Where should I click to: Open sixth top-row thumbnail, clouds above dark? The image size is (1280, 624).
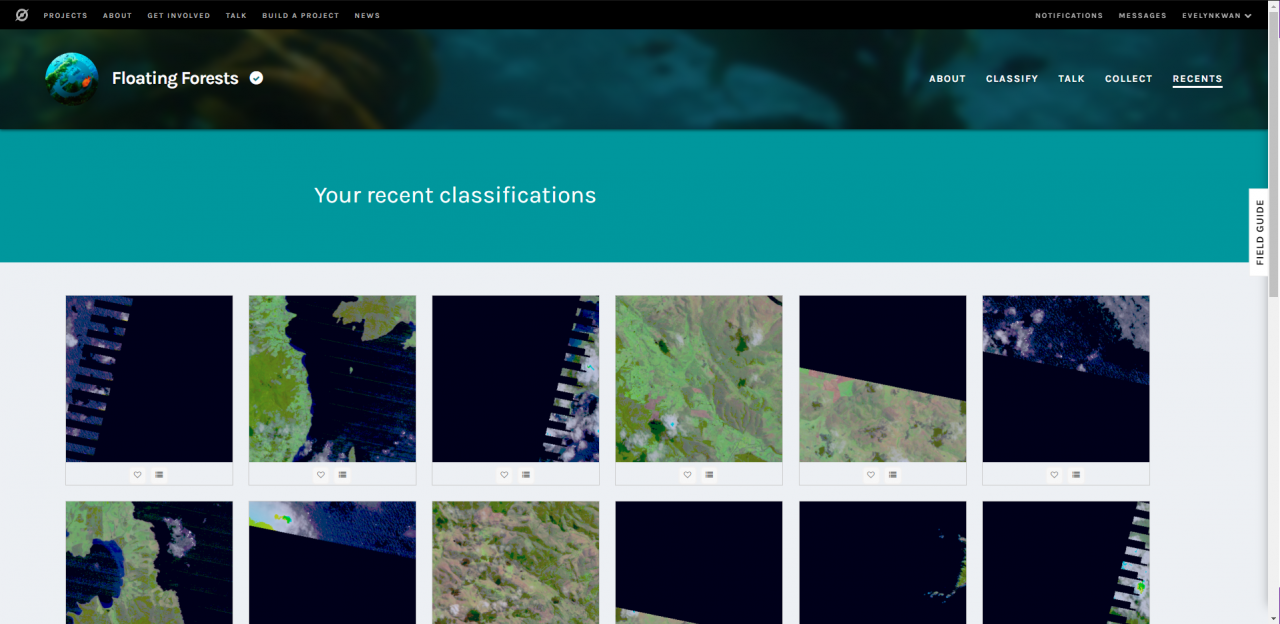pyautogui.click(x=1066, y=379)
